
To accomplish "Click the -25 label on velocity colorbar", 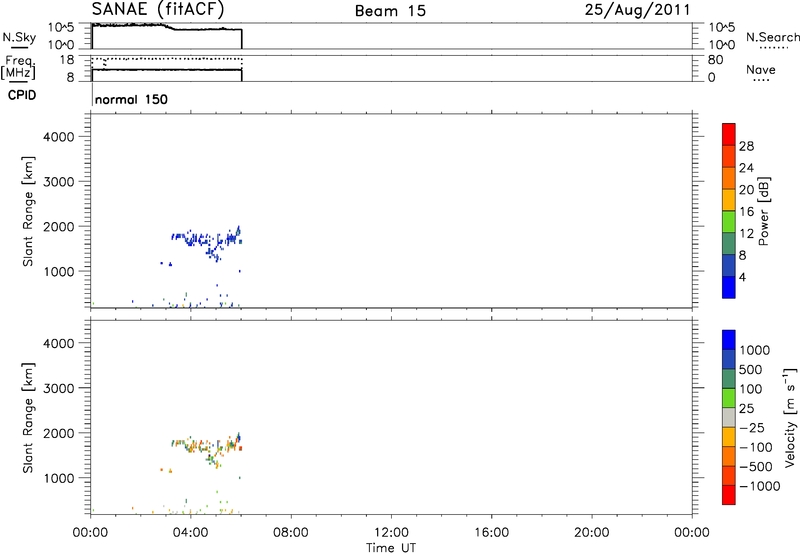I will [x=752, y=428].
